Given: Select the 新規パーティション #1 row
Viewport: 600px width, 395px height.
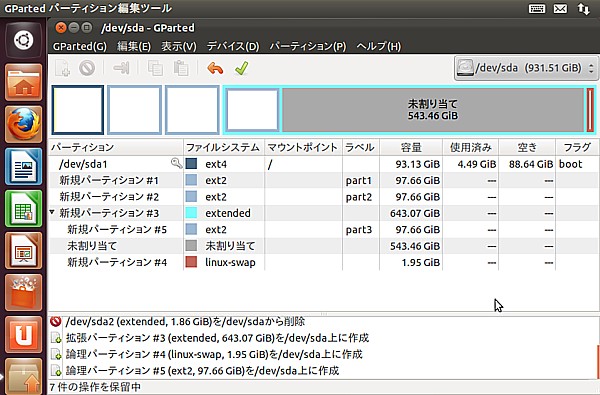Looking at the screenshot, I should 323,180.
